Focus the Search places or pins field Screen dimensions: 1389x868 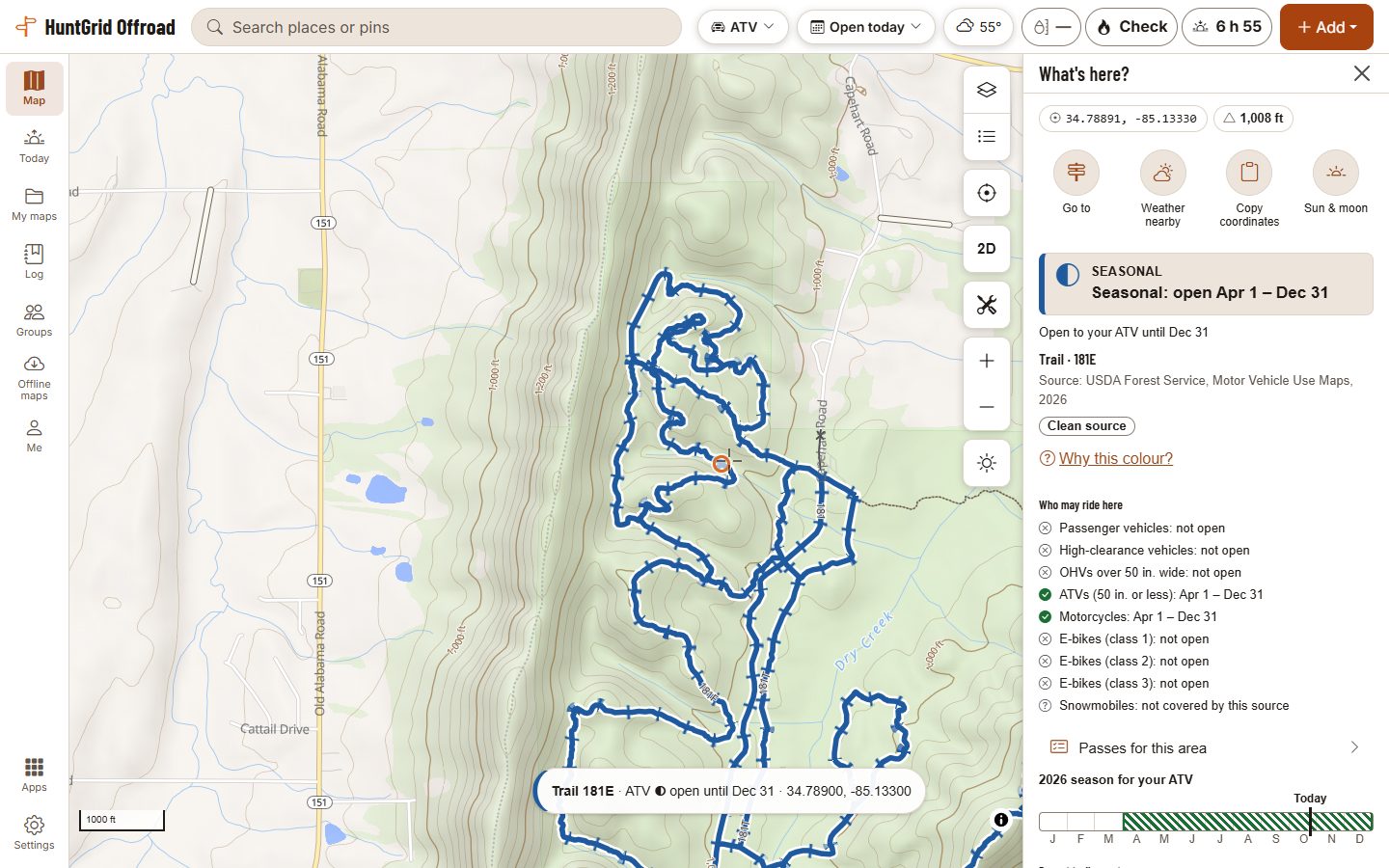[437, 27]
